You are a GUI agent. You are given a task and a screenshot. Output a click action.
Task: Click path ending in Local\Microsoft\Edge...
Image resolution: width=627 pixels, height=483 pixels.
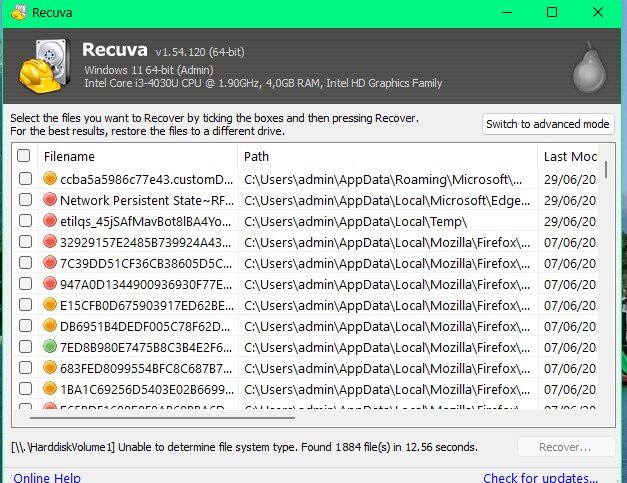[387, 200]
